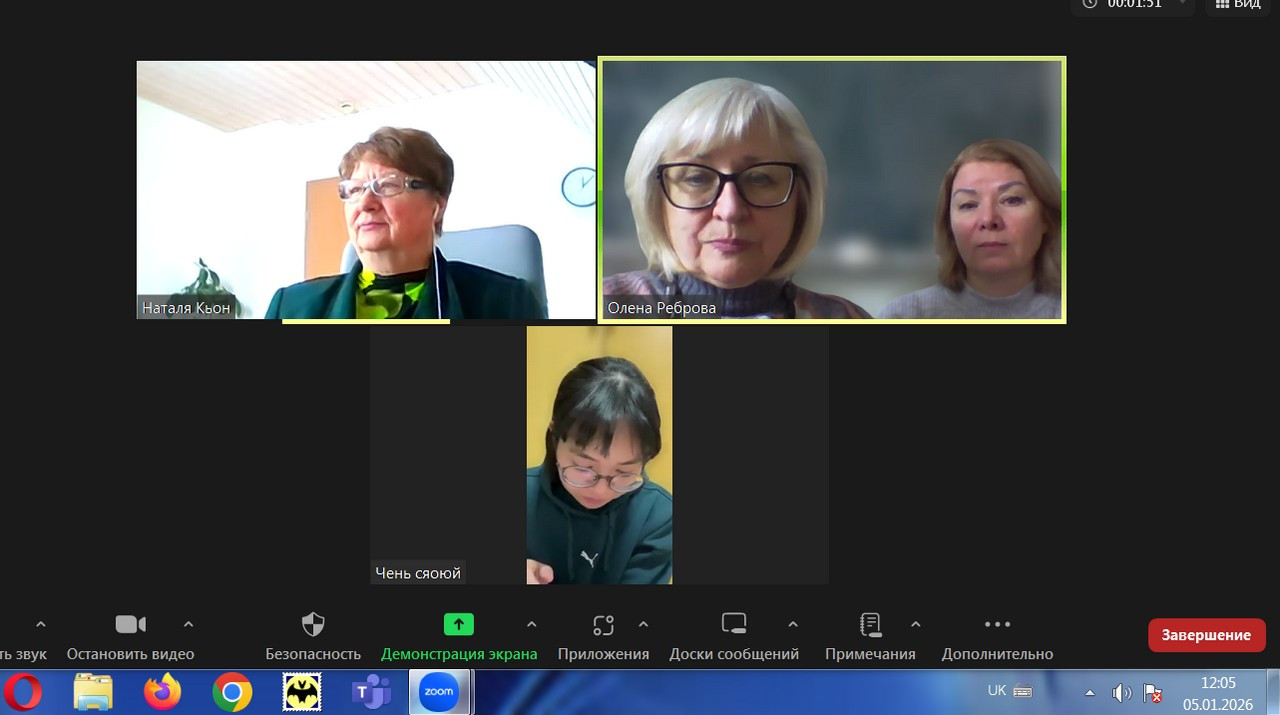This screenshot has height=715, width=1280.
Task: Select Наталя Кьон video tile
Action: click(x=366, y=190)
